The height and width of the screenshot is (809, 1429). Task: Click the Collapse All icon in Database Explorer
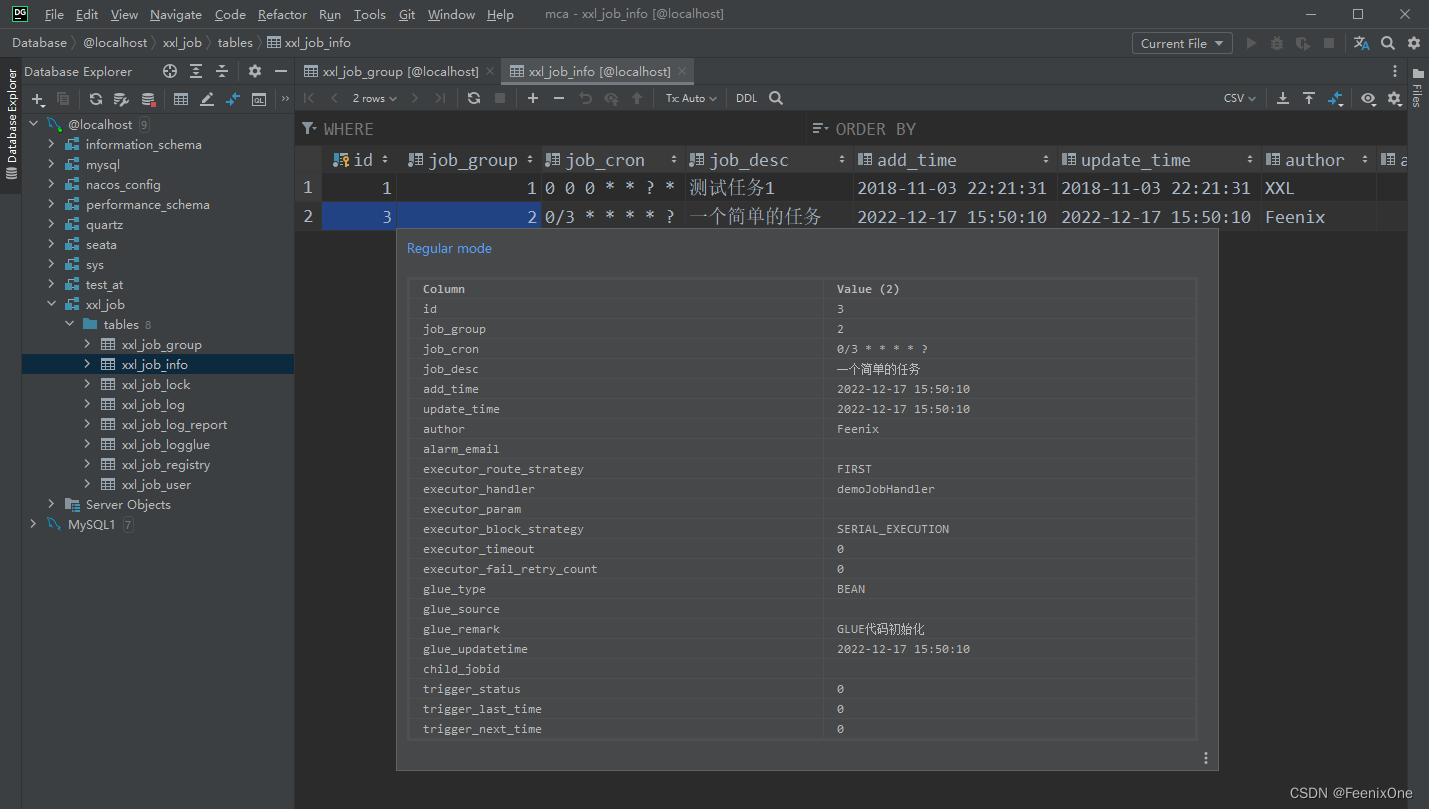[x=222, y=71]
